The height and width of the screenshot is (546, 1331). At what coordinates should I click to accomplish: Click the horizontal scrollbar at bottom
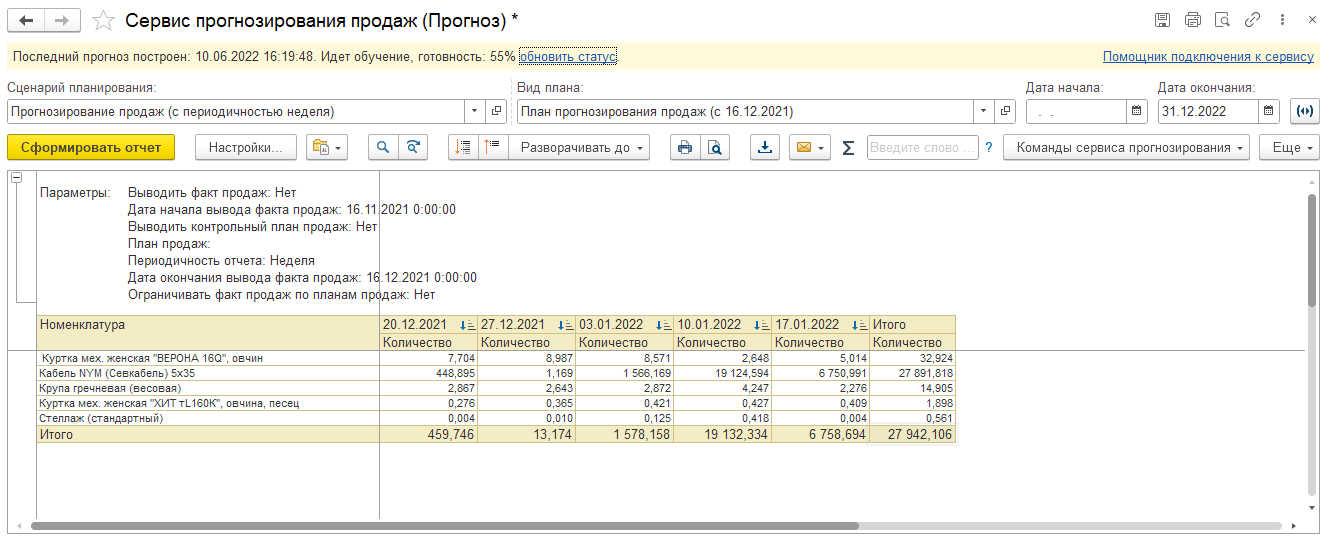444,525
